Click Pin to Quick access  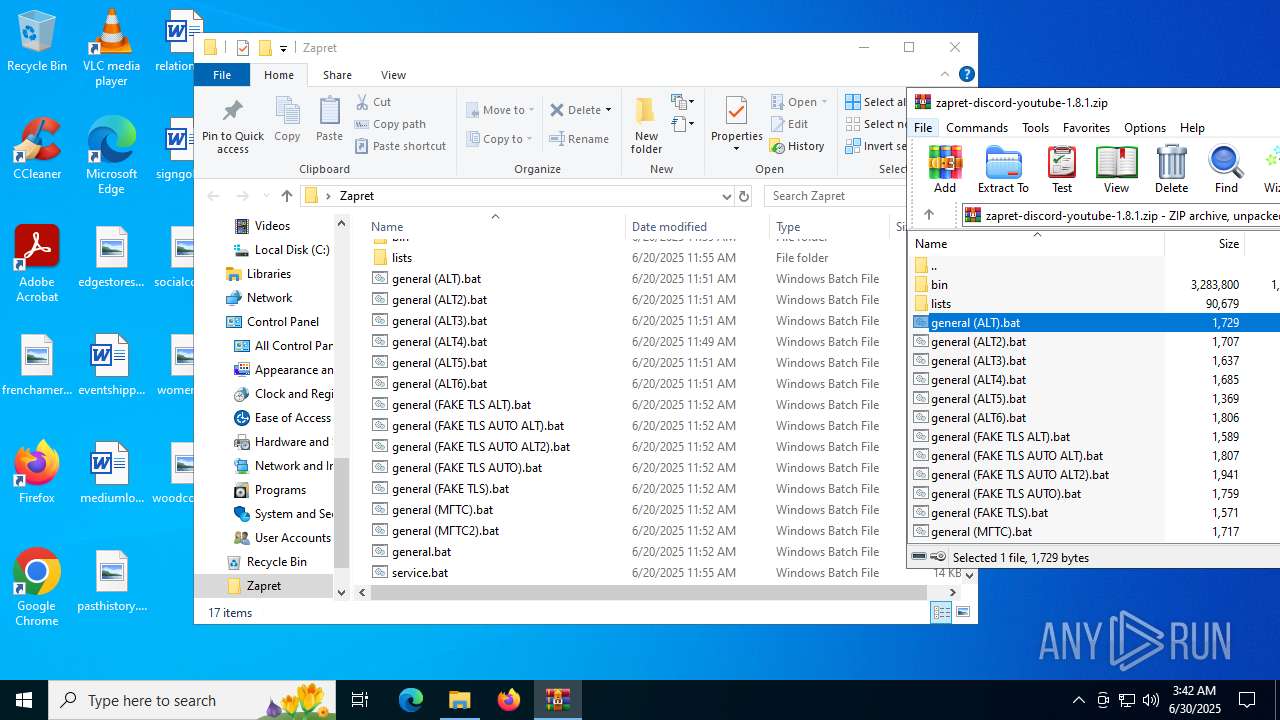tap(233, 126)
